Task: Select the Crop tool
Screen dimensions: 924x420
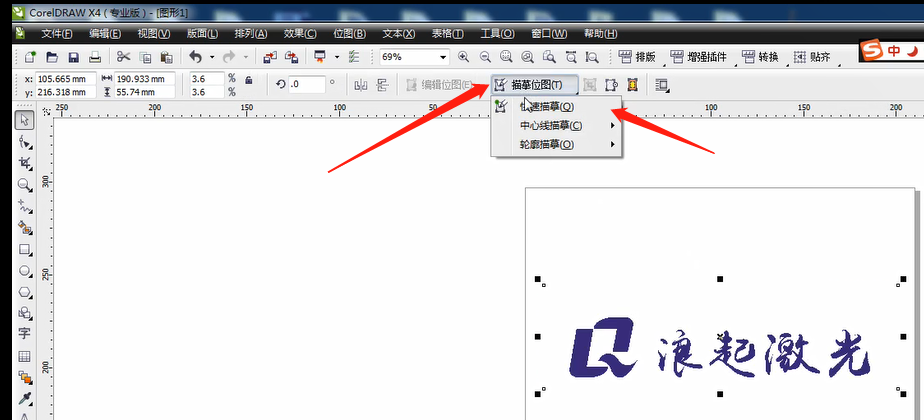Action: 25,163
